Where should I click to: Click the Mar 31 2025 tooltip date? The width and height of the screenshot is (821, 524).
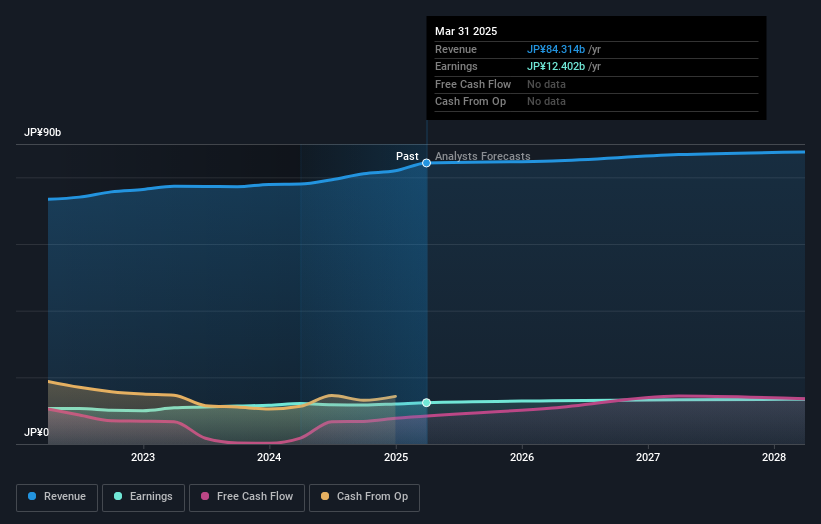[466, 31]
